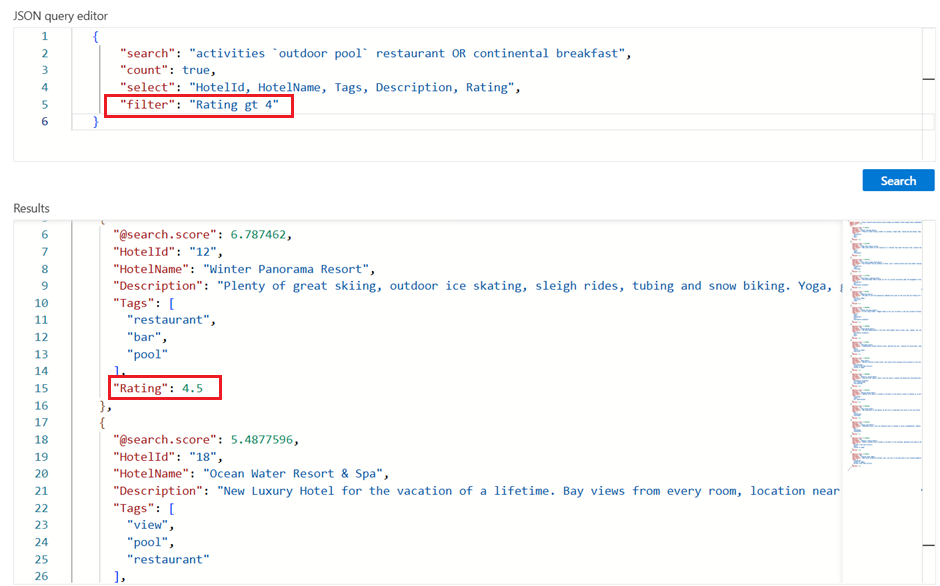Click the Winter Panorama Resort hotel name

(x=289, y=269)
